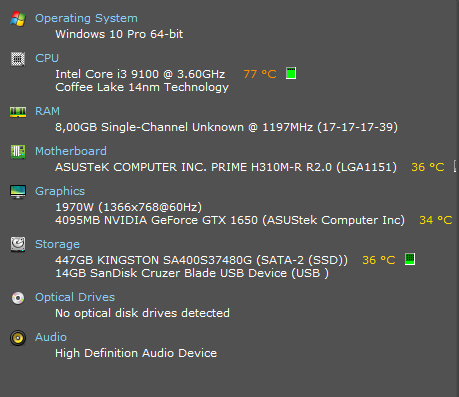Open the RAM section heading

(x=48, y=111)
